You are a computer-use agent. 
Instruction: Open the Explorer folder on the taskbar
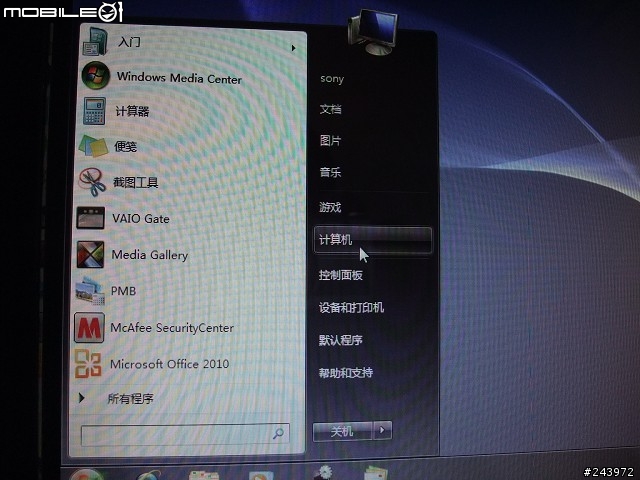(203, 475)
